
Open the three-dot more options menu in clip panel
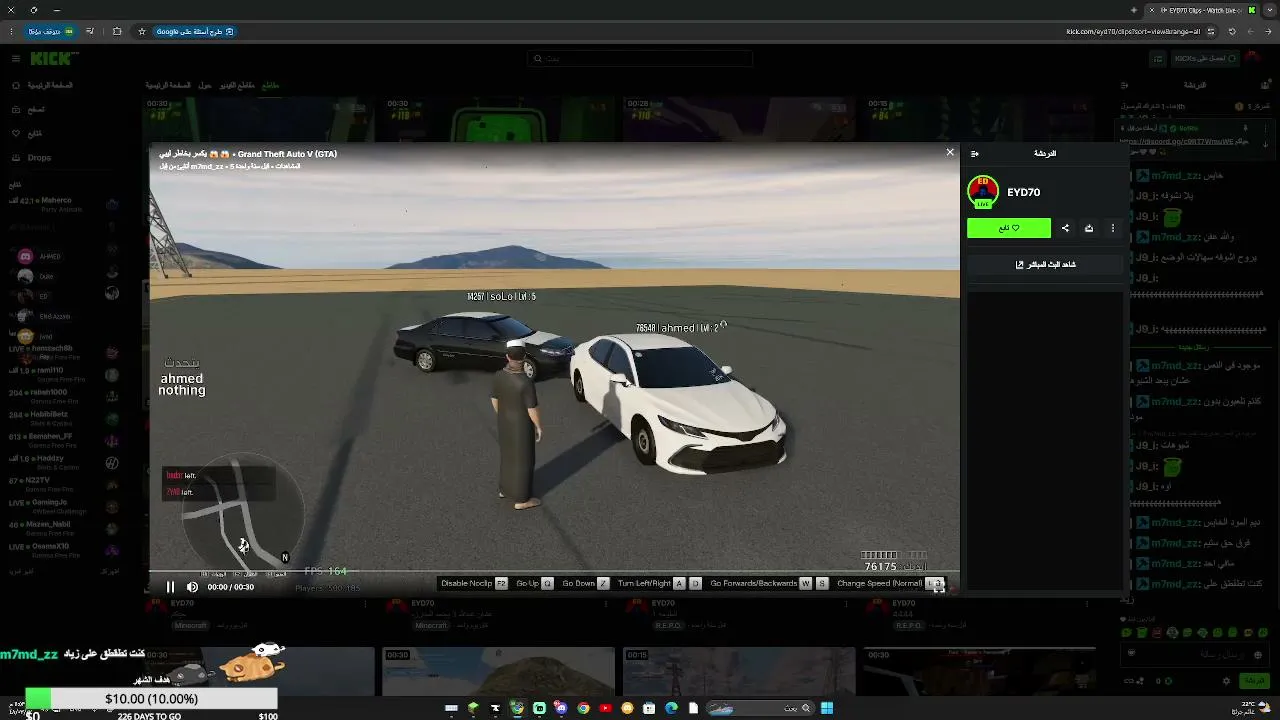pos(1112,228)
